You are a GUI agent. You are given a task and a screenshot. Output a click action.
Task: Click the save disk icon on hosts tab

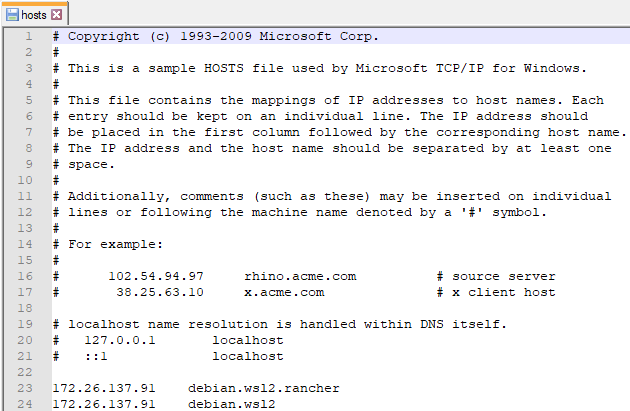coord(12,15)
